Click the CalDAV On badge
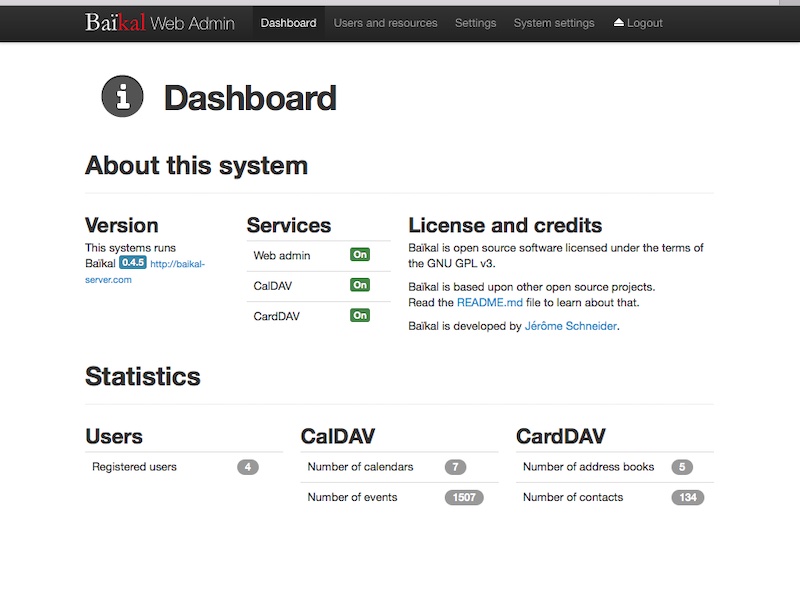 tap(360, 285)
